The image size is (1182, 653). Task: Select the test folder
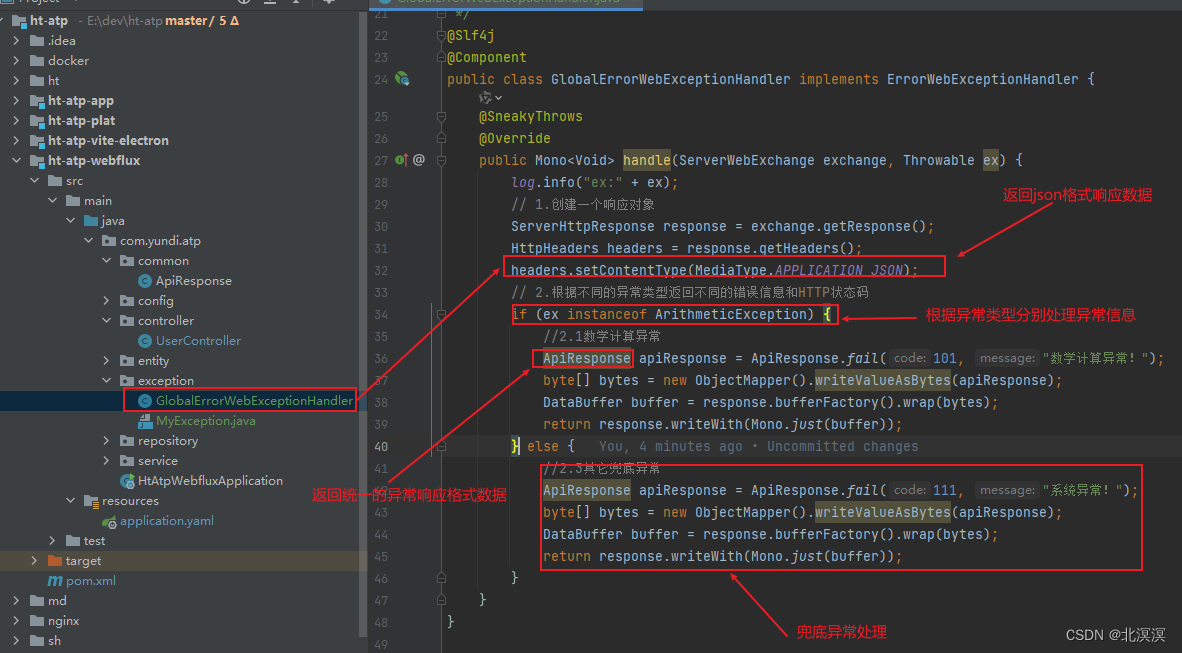point(94,541)
